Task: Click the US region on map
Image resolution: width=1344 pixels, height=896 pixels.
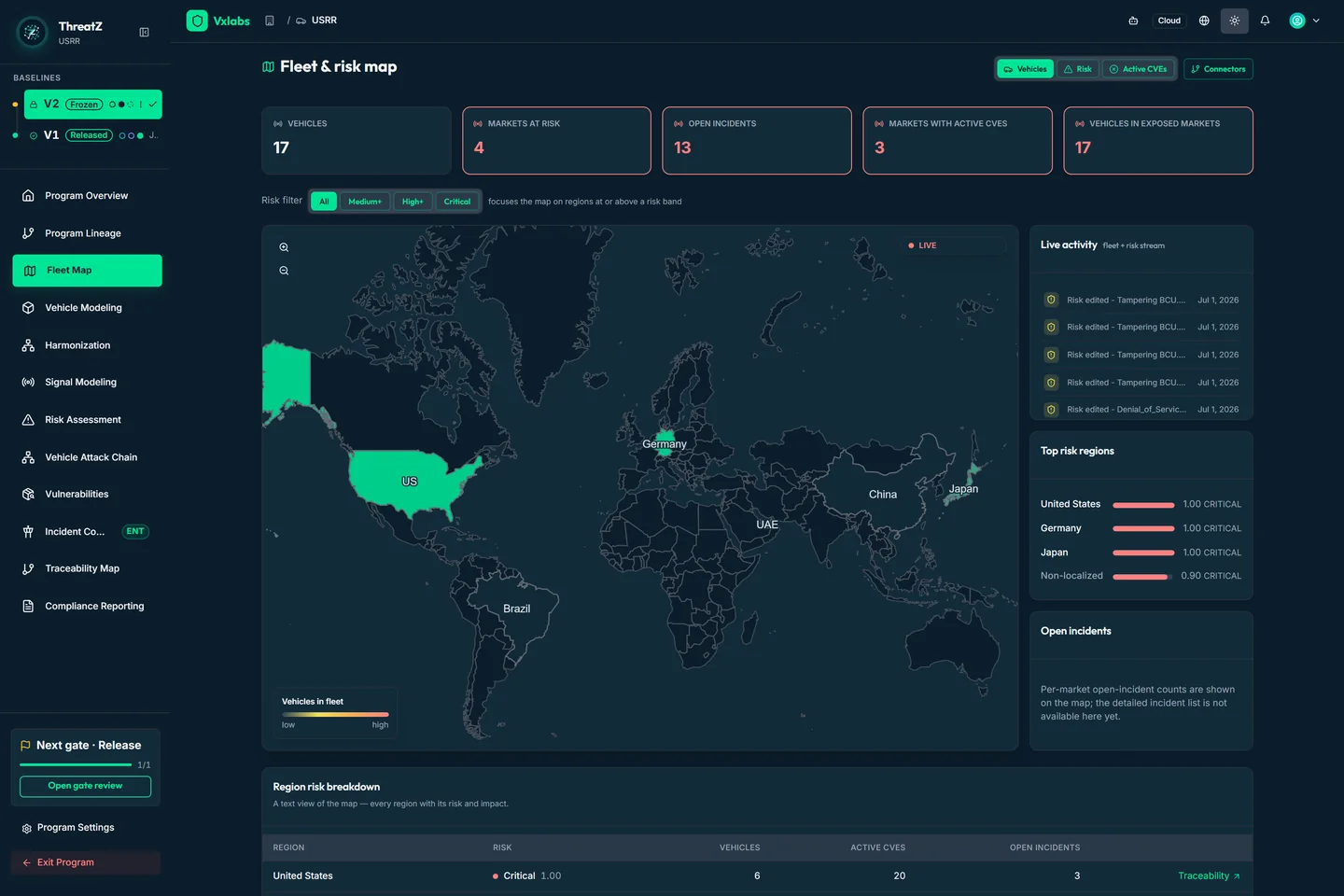Action: click(x=409, y=482)
